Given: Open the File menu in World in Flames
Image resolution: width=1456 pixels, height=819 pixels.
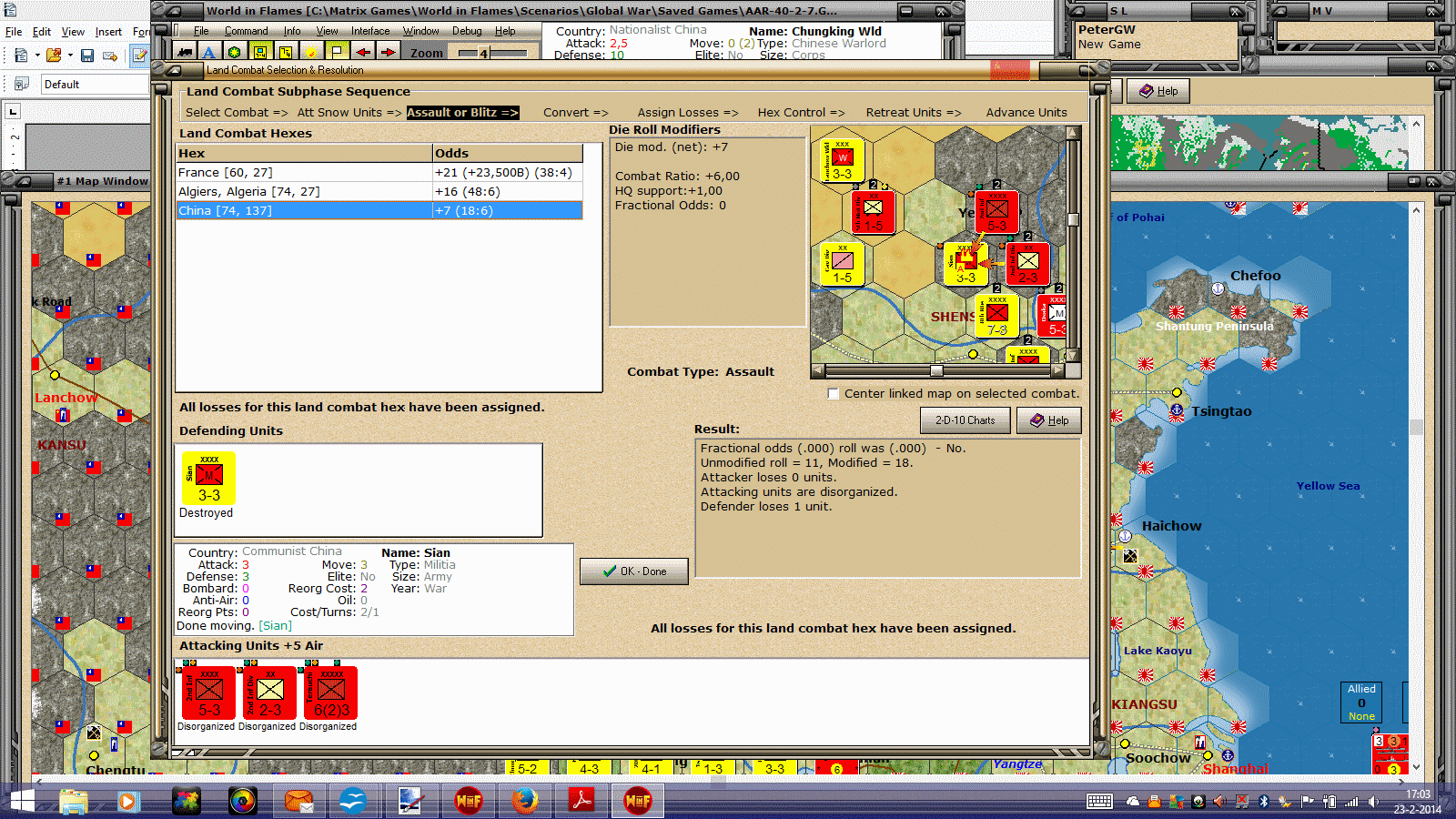Looking at the screenshot, I should pos(201,31).
